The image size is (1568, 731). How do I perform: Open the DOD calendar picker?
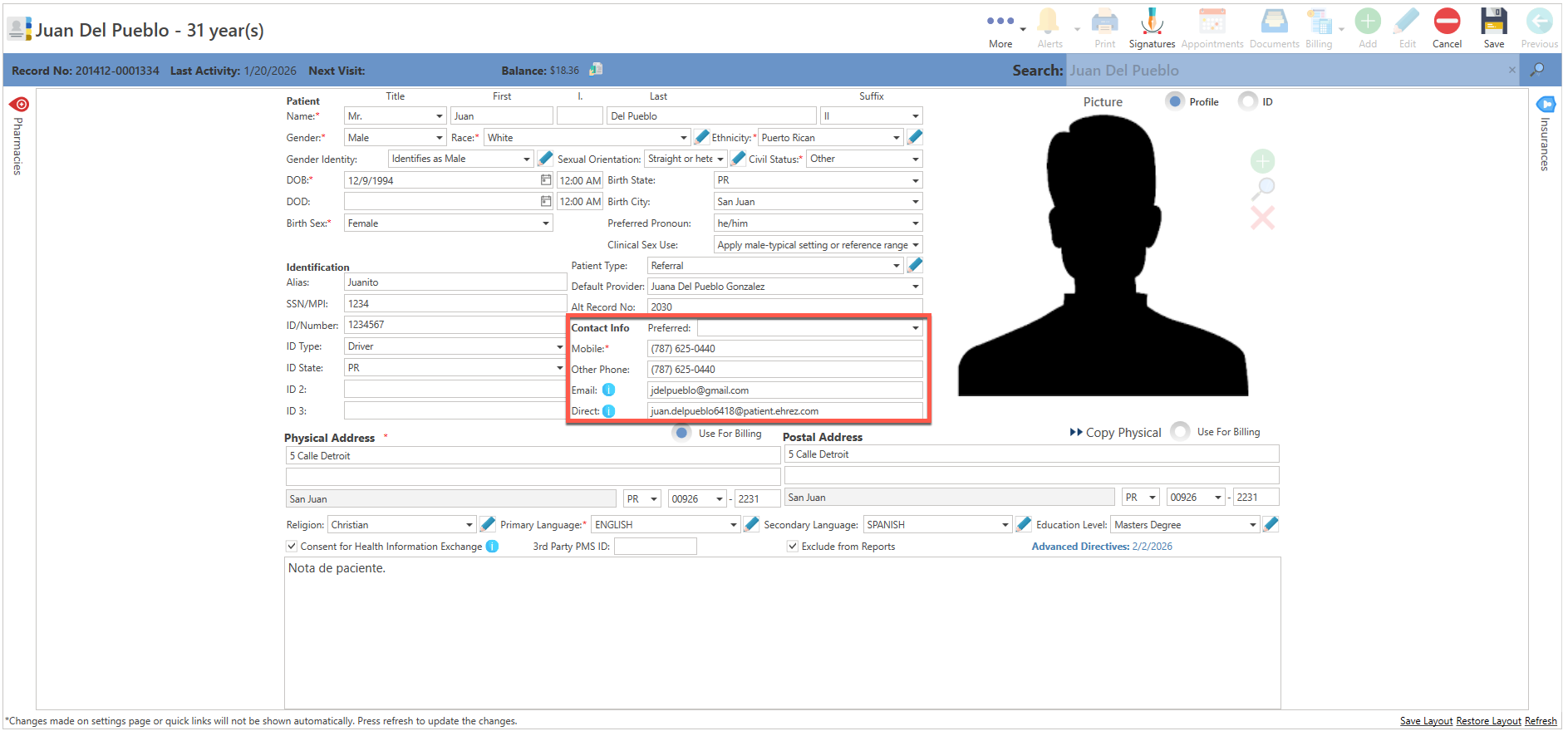tap(546, 201)
